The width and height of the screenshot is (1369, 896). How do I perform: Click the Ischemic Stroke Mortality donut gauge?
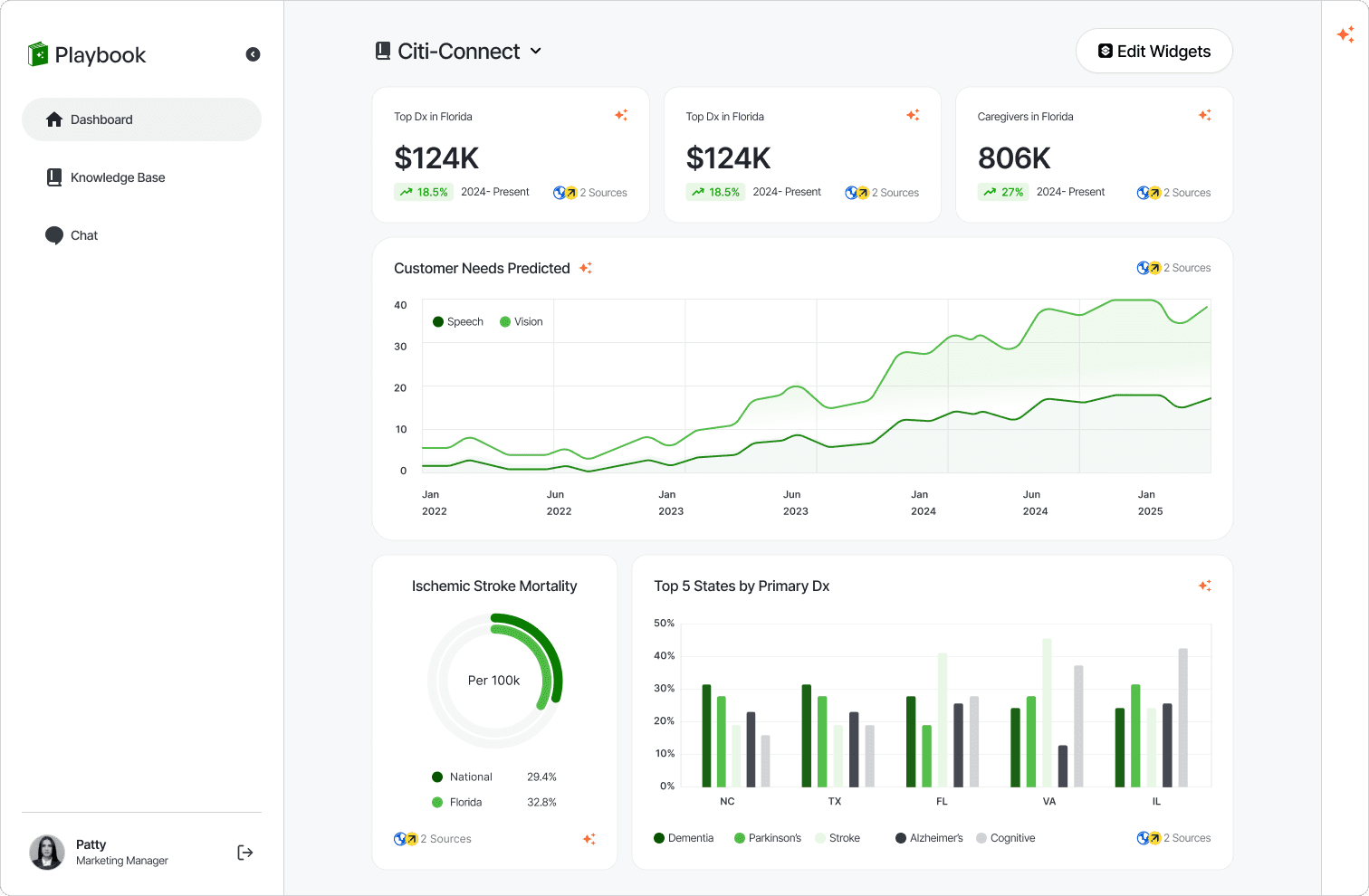[x=494, y=681]
